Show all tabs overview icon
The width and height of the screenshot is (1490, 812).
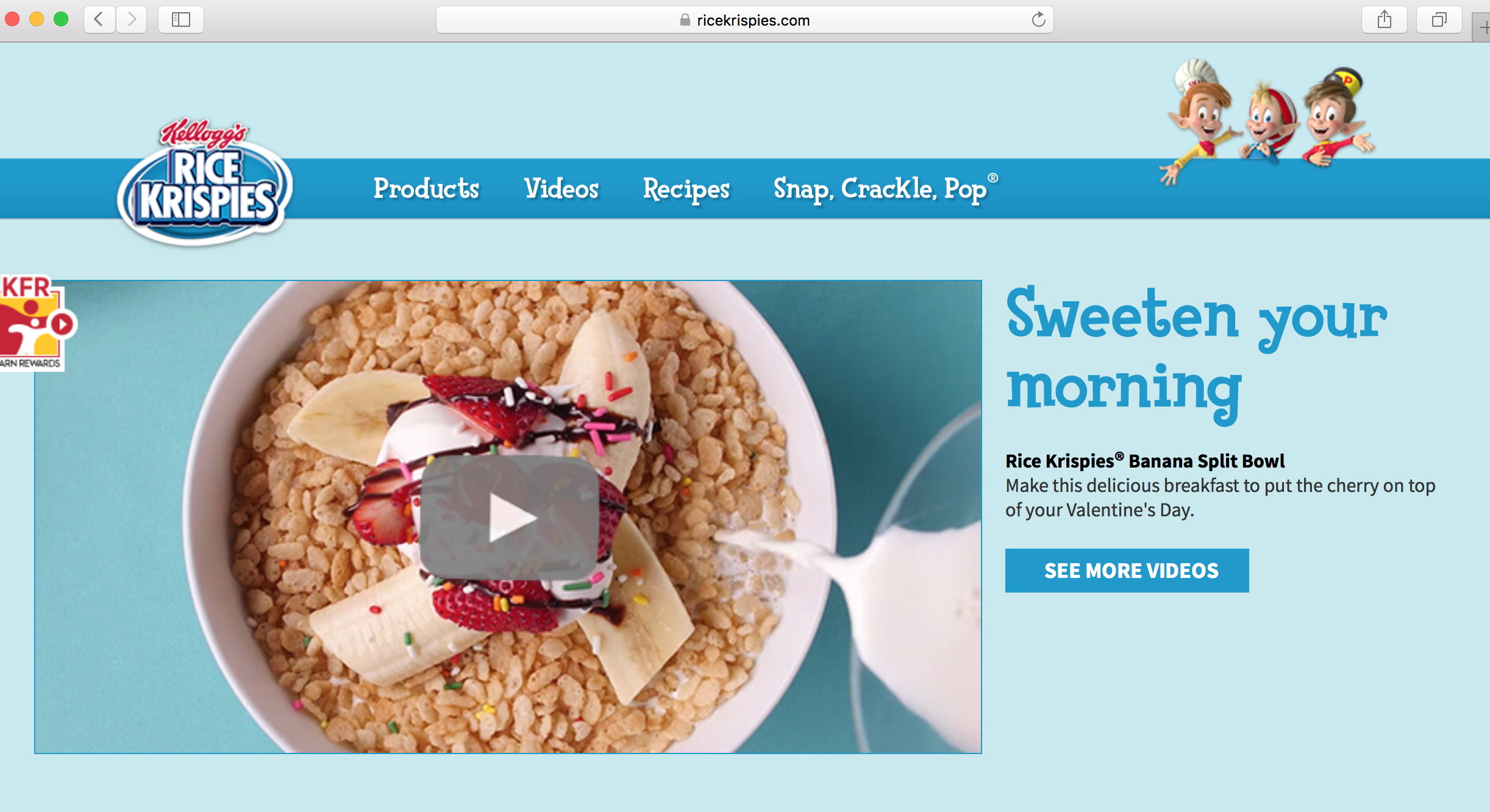coord(1439,20)
